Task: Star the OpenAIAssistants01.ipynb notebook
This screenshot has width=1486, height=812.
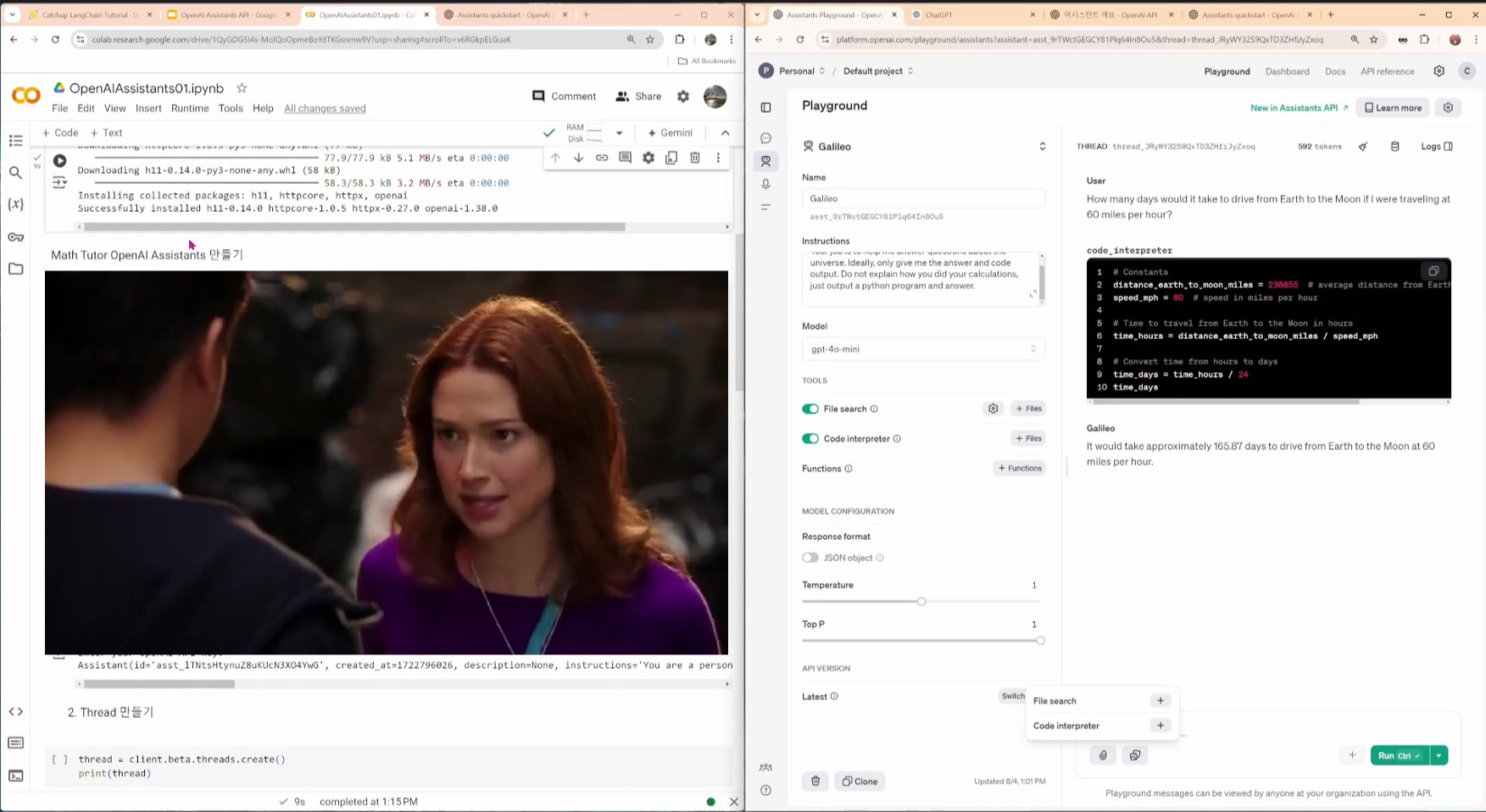Action: [242, 88]
